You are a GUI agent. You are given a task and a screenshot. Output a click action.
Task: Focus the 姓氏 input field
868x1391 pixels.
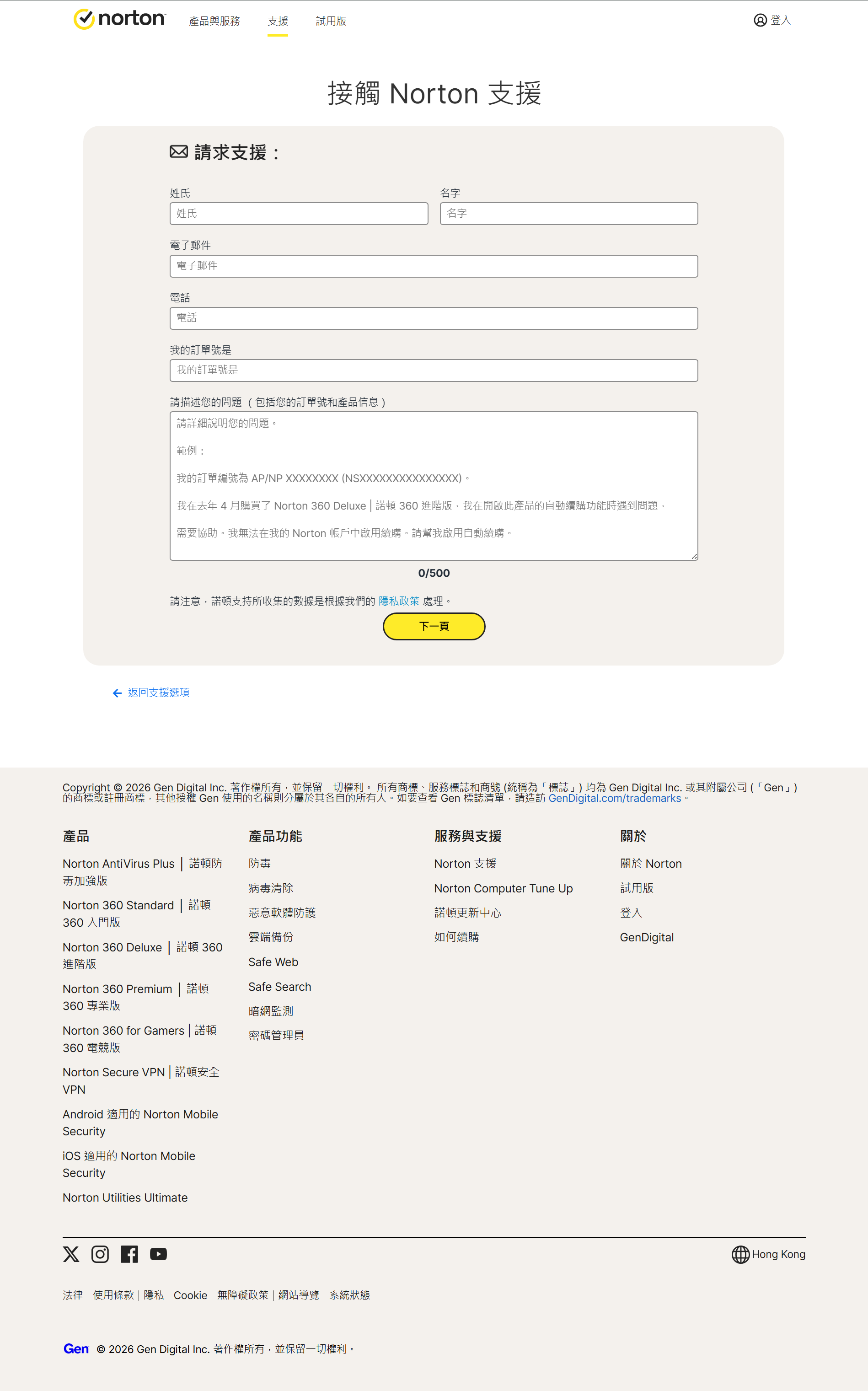[299, 214]
